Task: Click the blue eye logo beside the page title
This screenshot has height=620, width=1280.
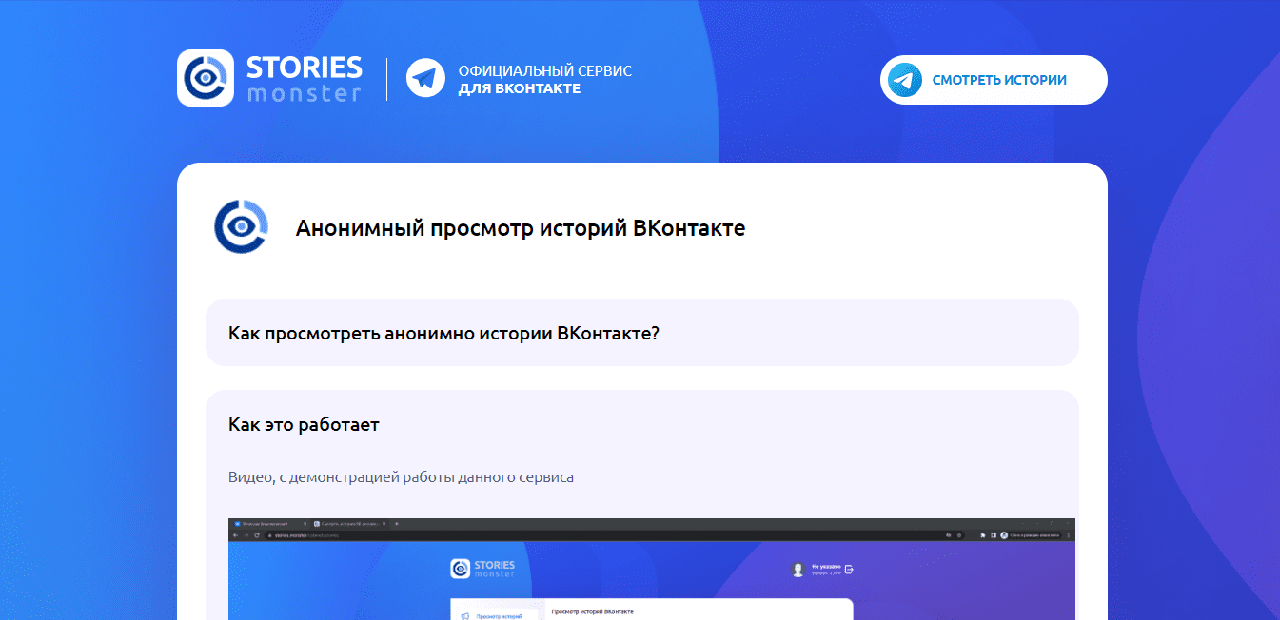Action: (241, 227)
